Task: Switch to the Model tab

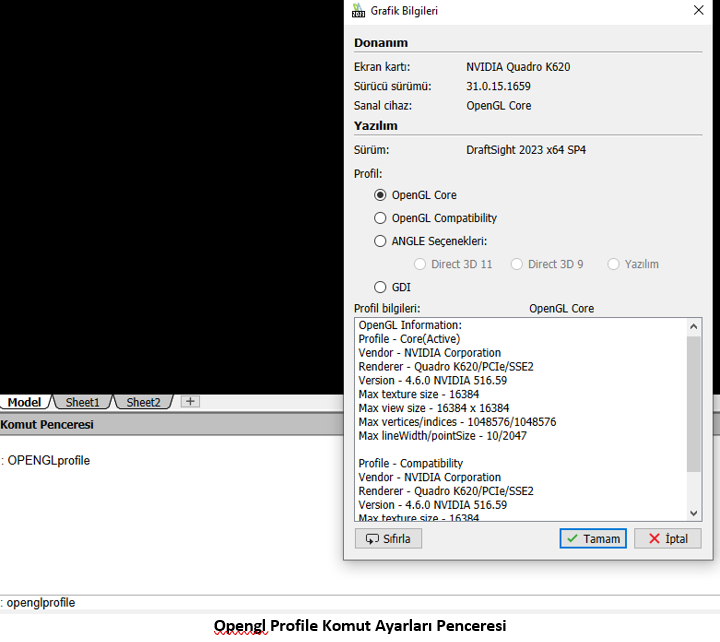Action: 25,402
